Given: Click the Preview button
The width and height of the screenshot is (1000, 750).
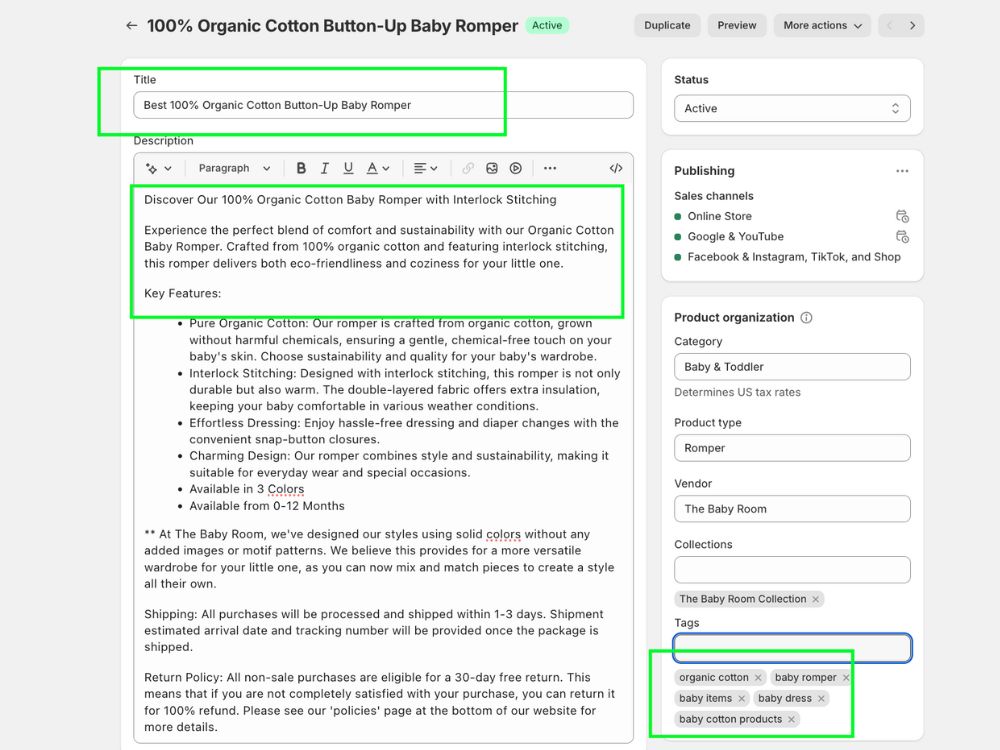Looking at the screenshot, I should pyautogui.click(x=737, y=26).
